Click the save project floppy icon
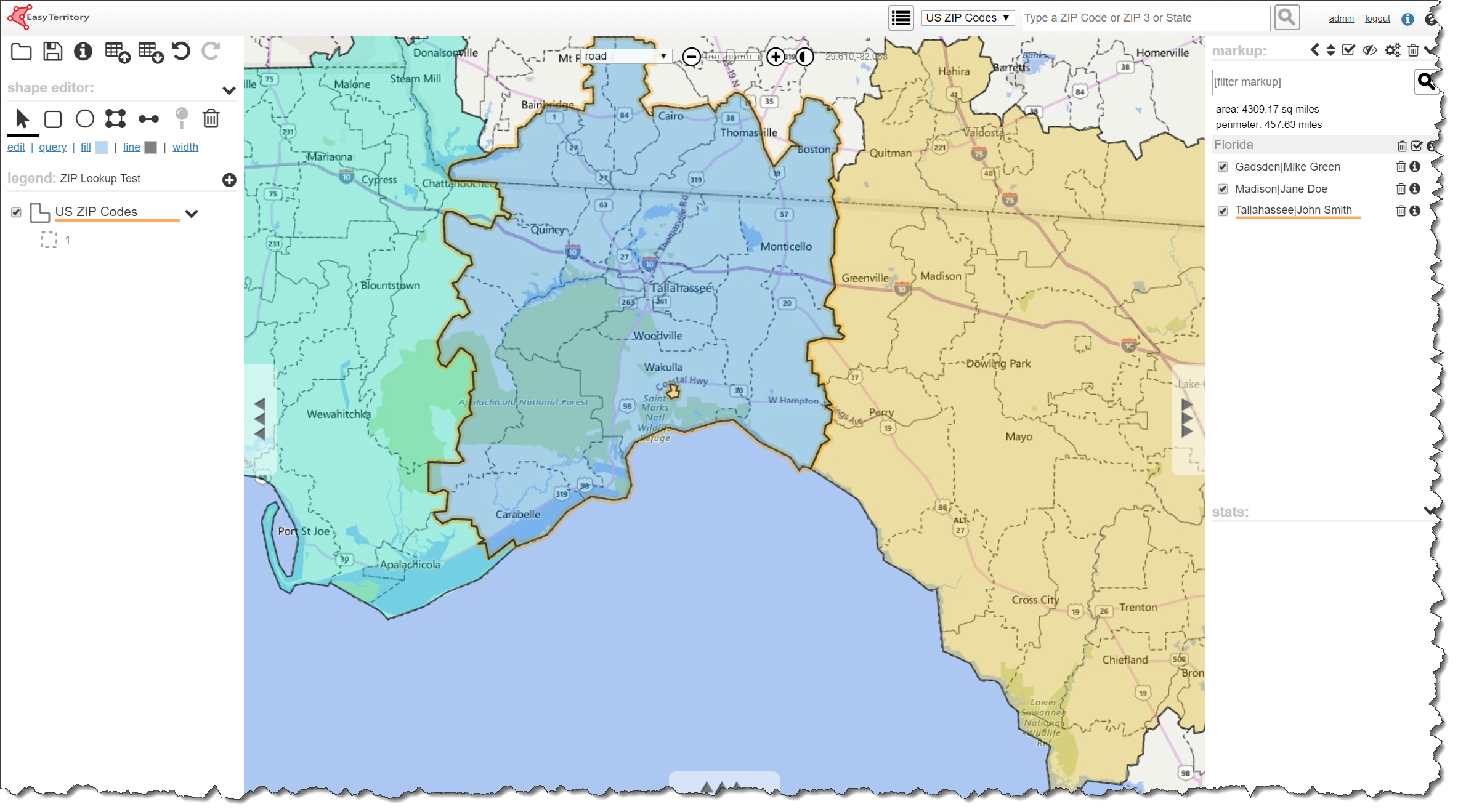The height and width of the screenshot is (812, 1458). [52, 51]
